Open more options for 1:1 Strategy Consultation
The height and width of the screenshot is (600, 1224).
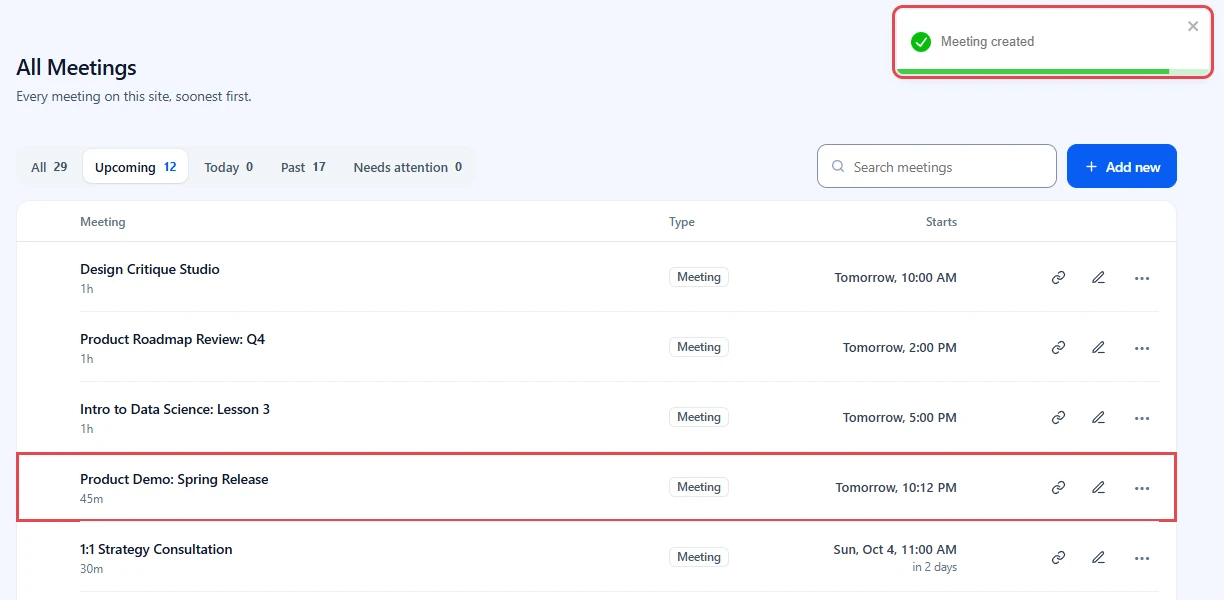(1142, 558)
